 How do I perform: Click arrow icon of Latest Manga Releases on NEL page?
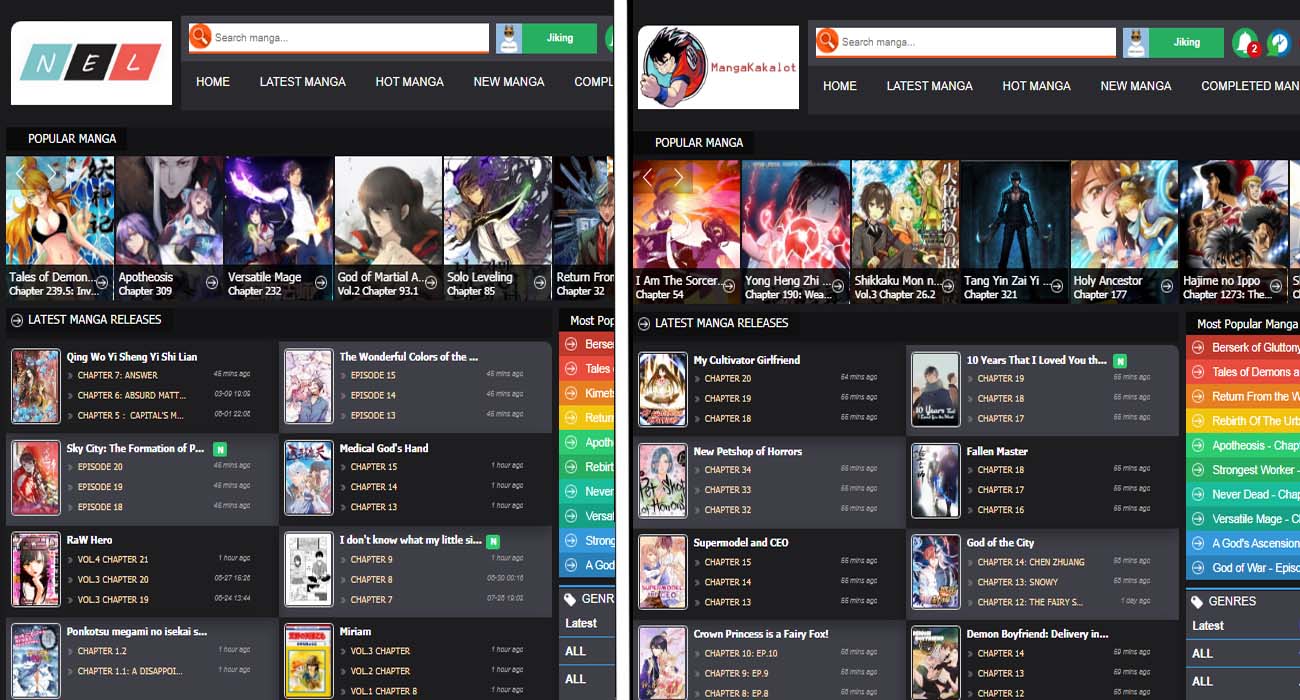pyautogui.click(x=17, y=320)
